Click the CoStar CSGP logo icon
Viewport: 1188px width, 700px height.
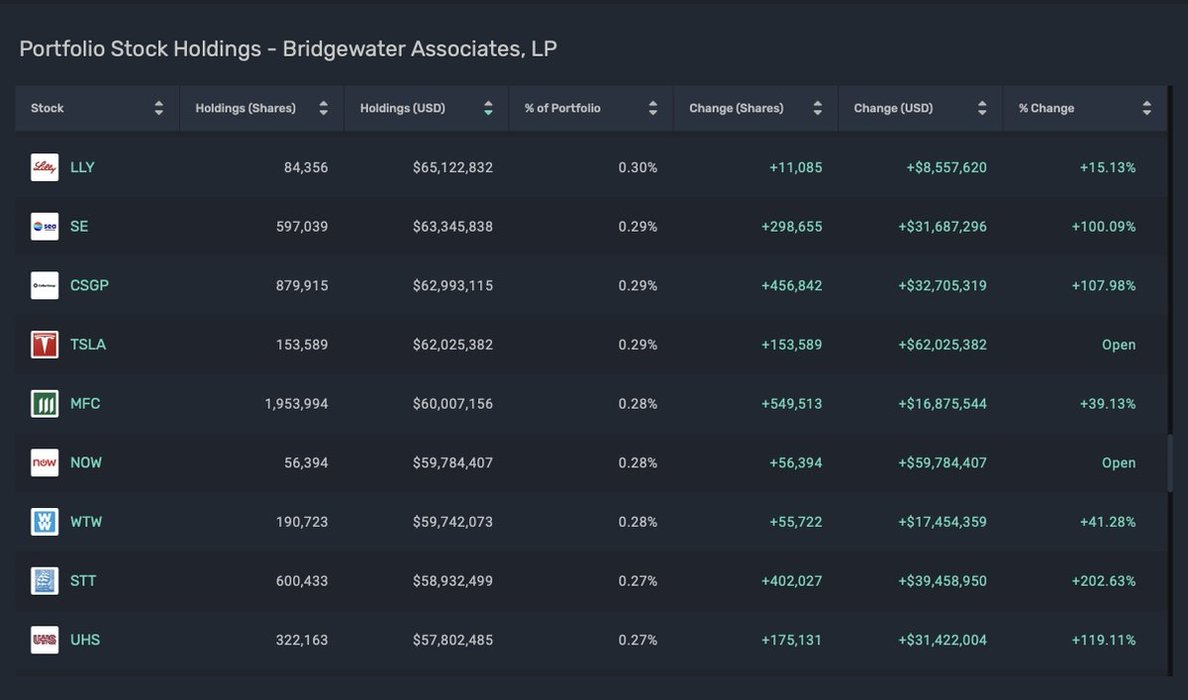45,286
